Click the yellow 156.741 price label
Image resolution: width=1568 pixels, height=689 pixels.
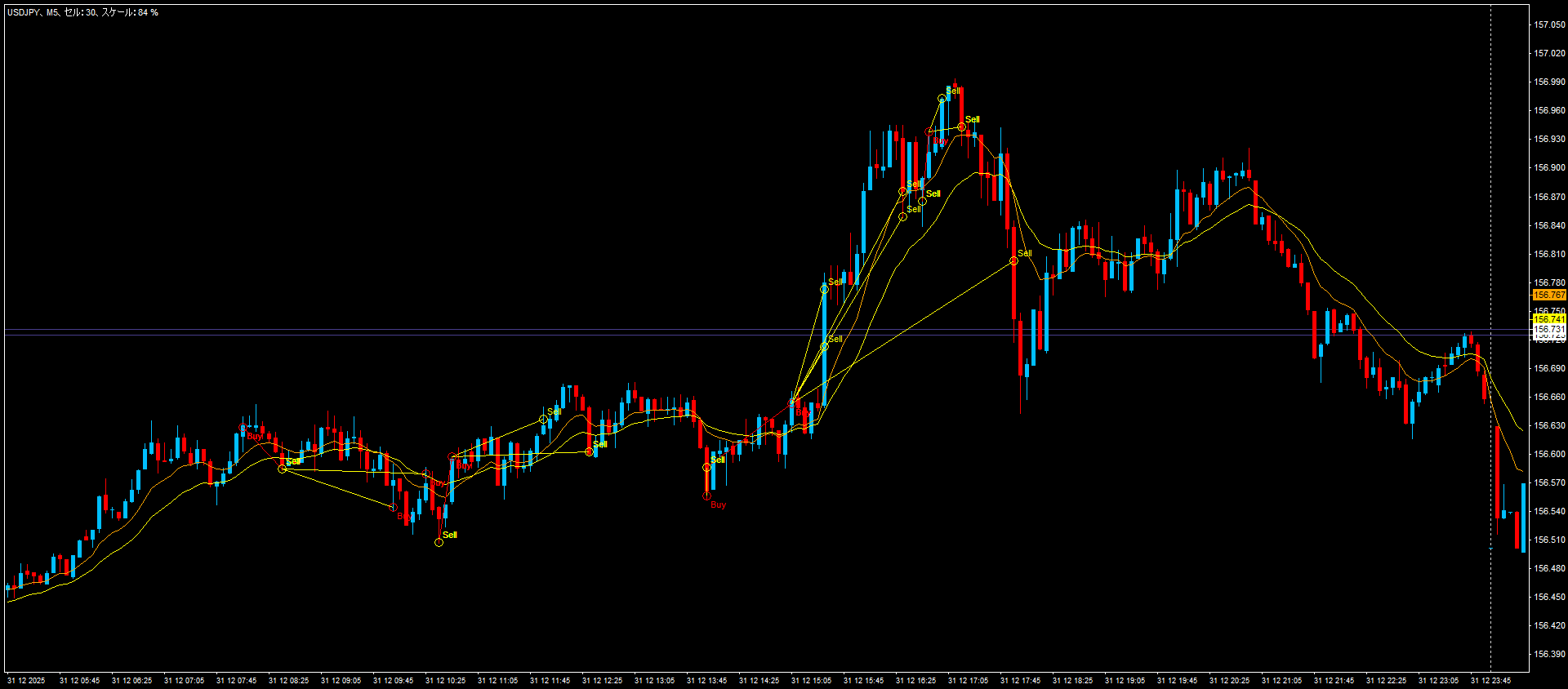[1549, 319]
